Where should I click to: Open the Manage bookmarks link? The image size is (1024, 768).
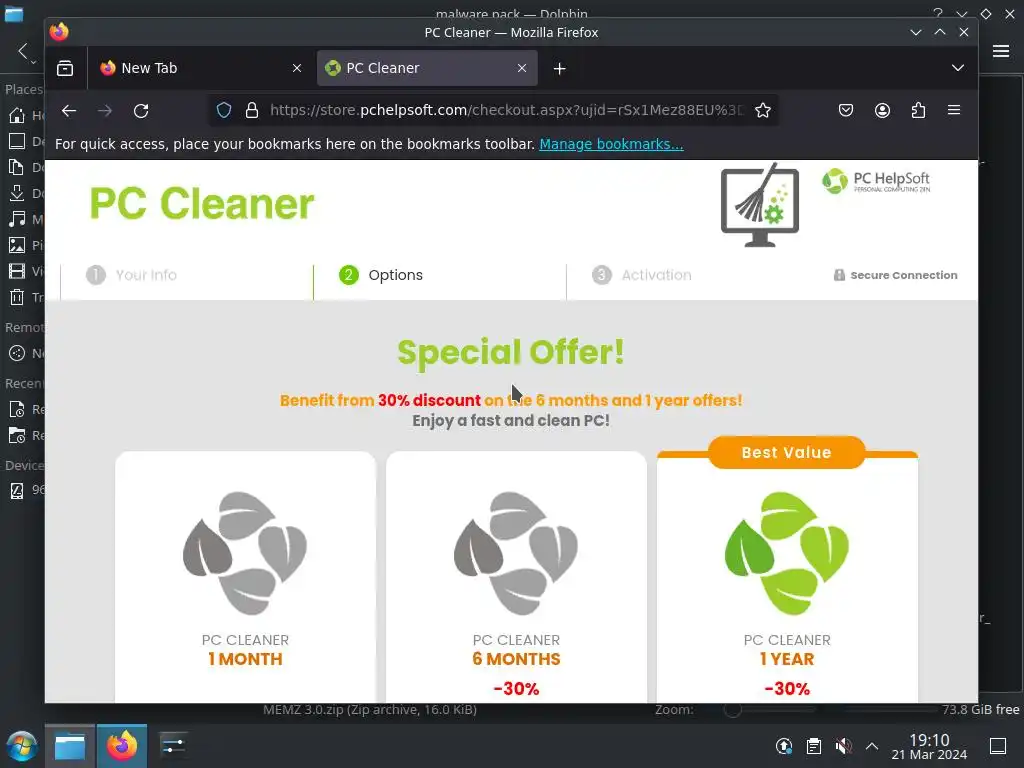tap(611, 144)
